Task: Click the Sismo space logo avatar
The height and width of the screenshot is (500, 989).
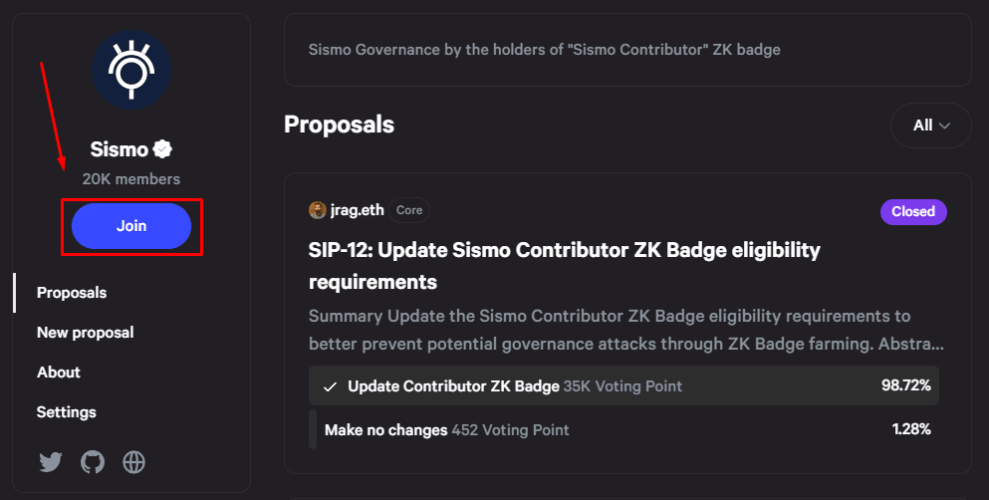Action: (x=131, y=69)
